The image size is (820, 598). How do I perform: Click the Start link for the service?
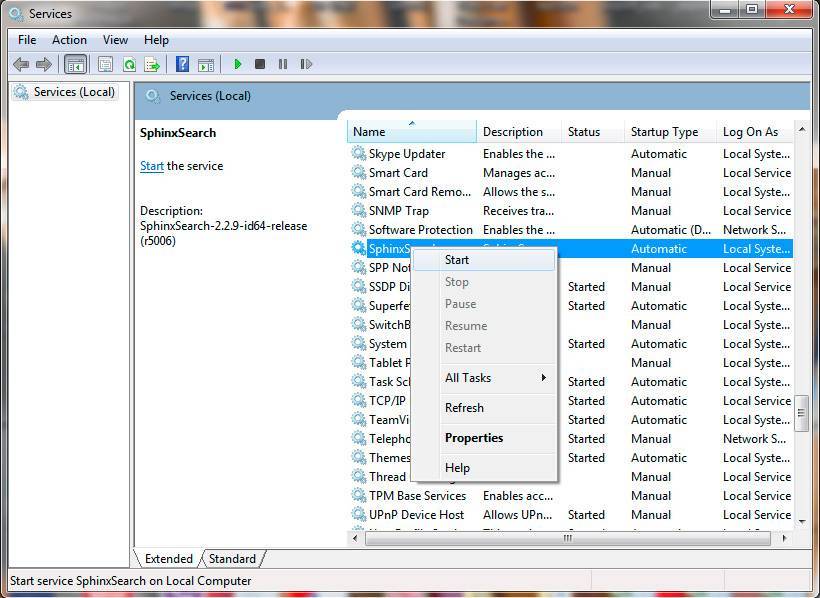click(152, 166)
